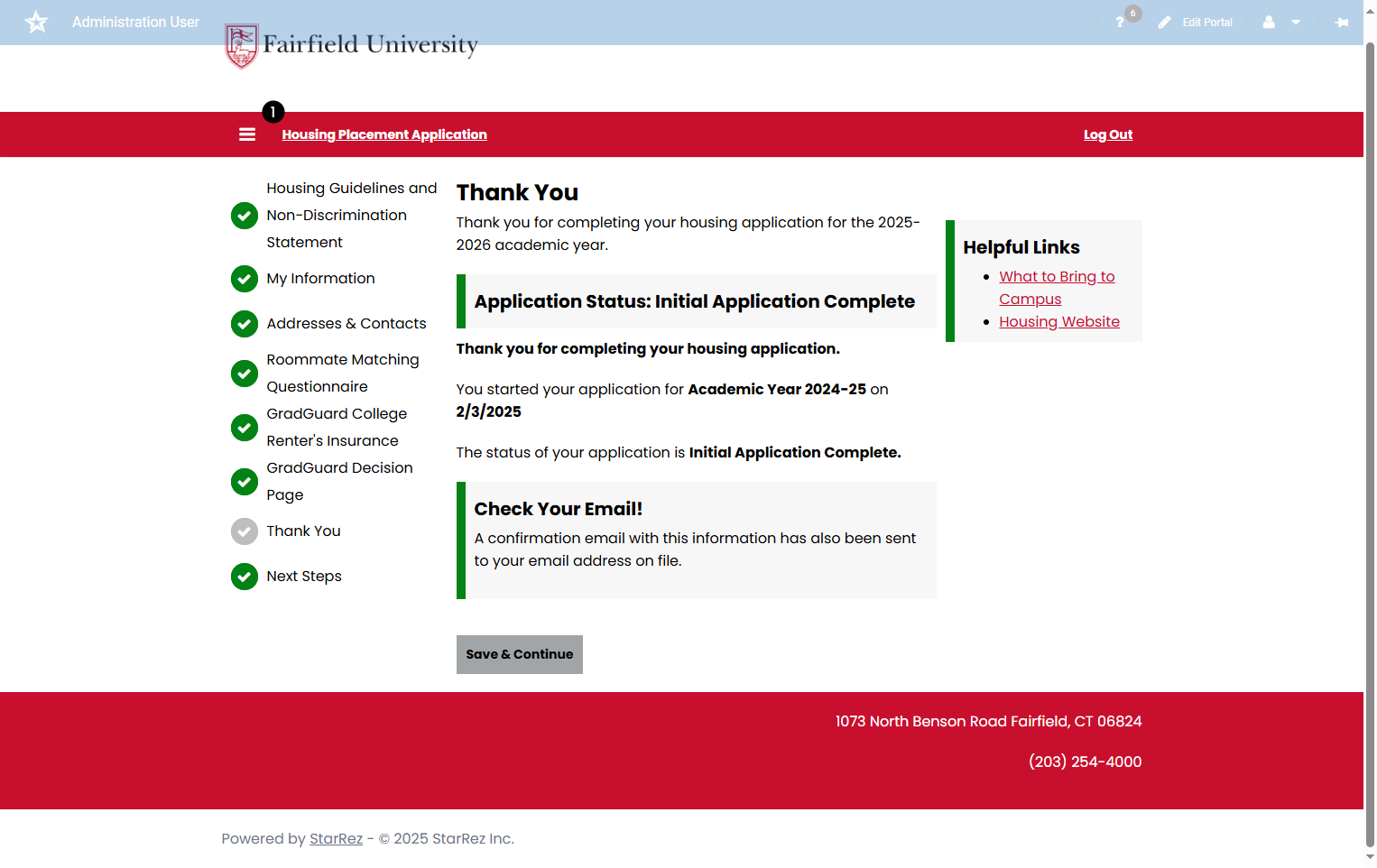Click the check icon beside Addresses & Contacts

point(245,324)
